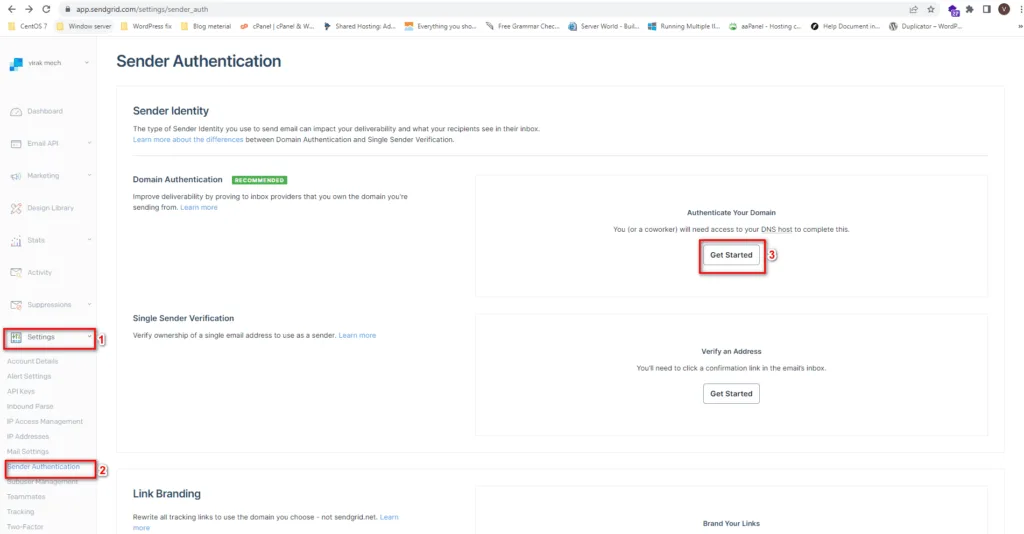Open the 'Everything you sho...' bookmark
Viewport: 1024px width, 534px height.
click(x=441, y=26)
